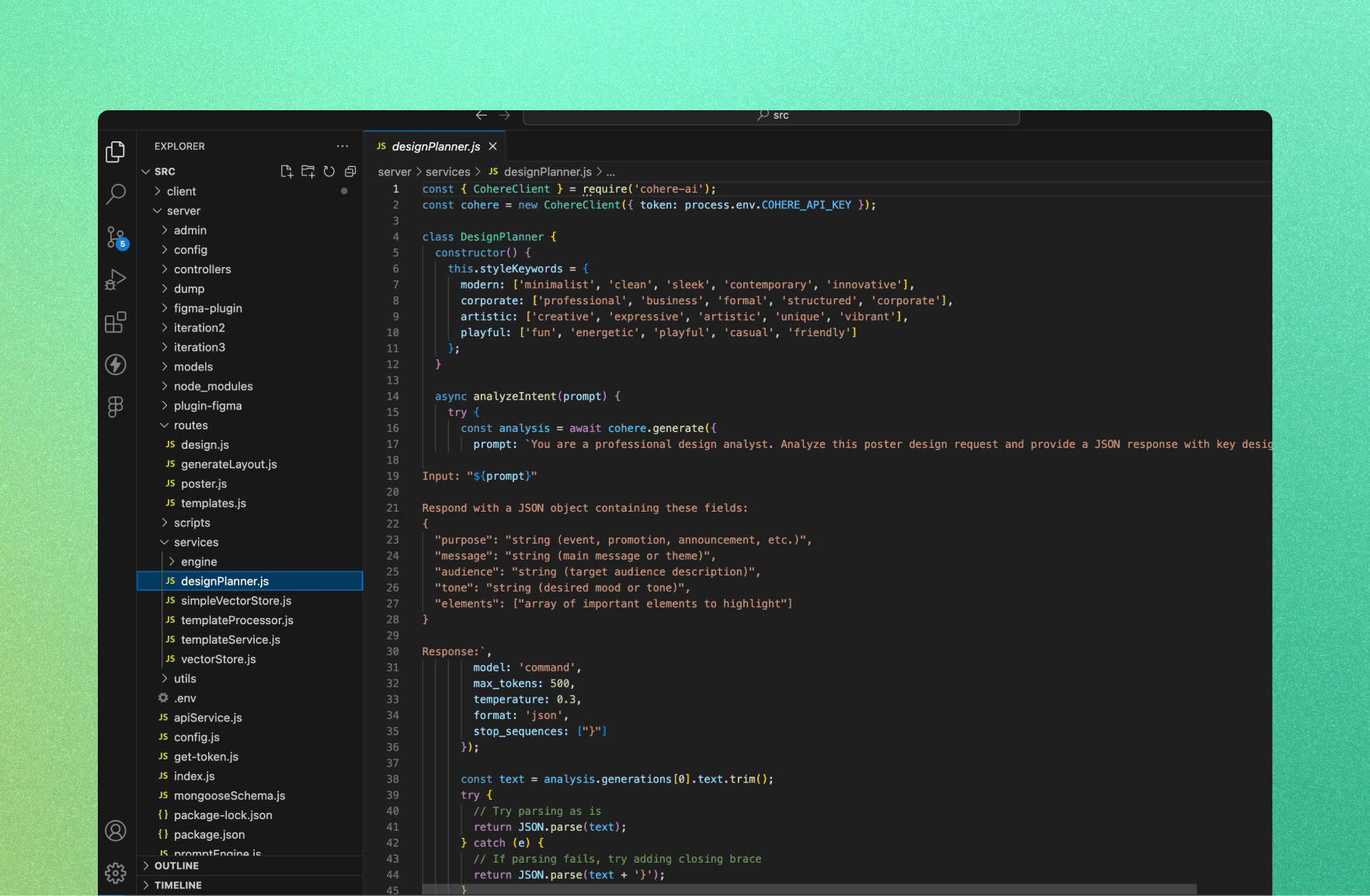The width and height of the screenshot is (1370, 896).
Task: Click the horizontal scrollbar in editor
Action: tap(809, 889)
